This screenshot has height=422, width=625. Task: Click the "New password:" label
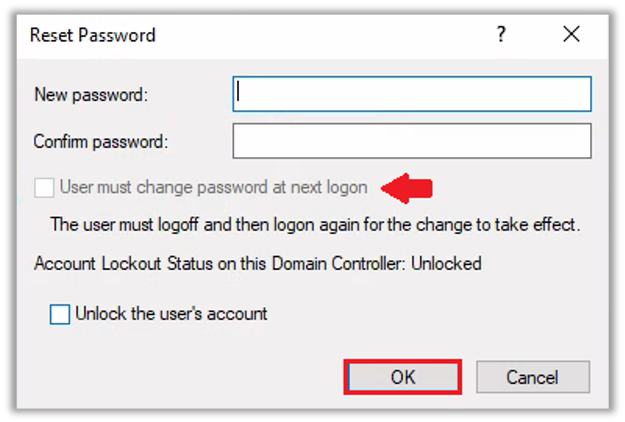click(x=91, y=95)
